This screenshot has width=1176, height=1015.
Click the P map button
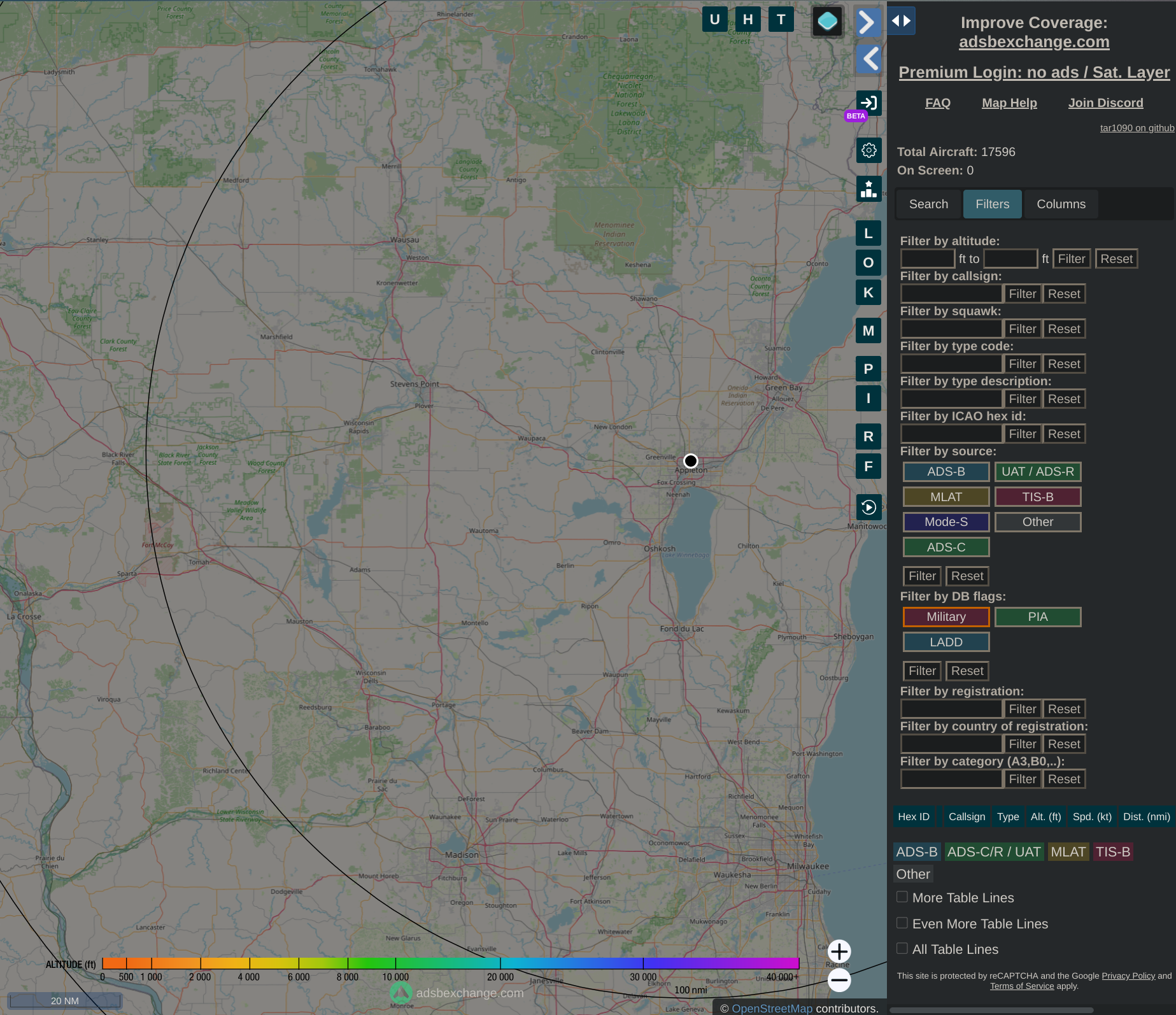pos(868,369)
